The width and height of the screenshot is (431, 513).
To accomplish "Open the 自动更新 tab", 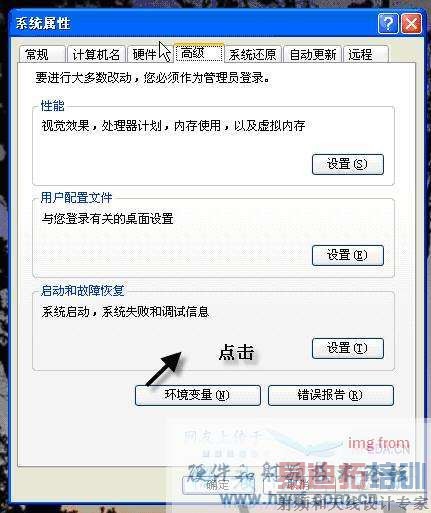I will point(312,54).
